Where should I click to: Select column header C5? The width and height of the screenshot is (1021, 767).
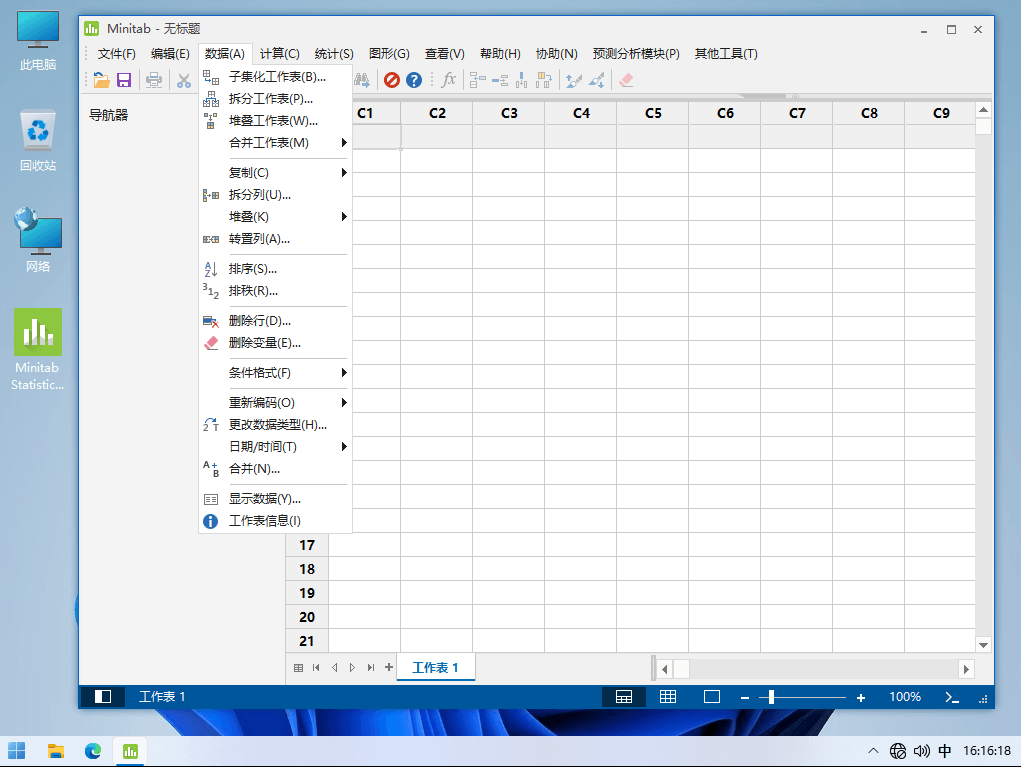653,113
